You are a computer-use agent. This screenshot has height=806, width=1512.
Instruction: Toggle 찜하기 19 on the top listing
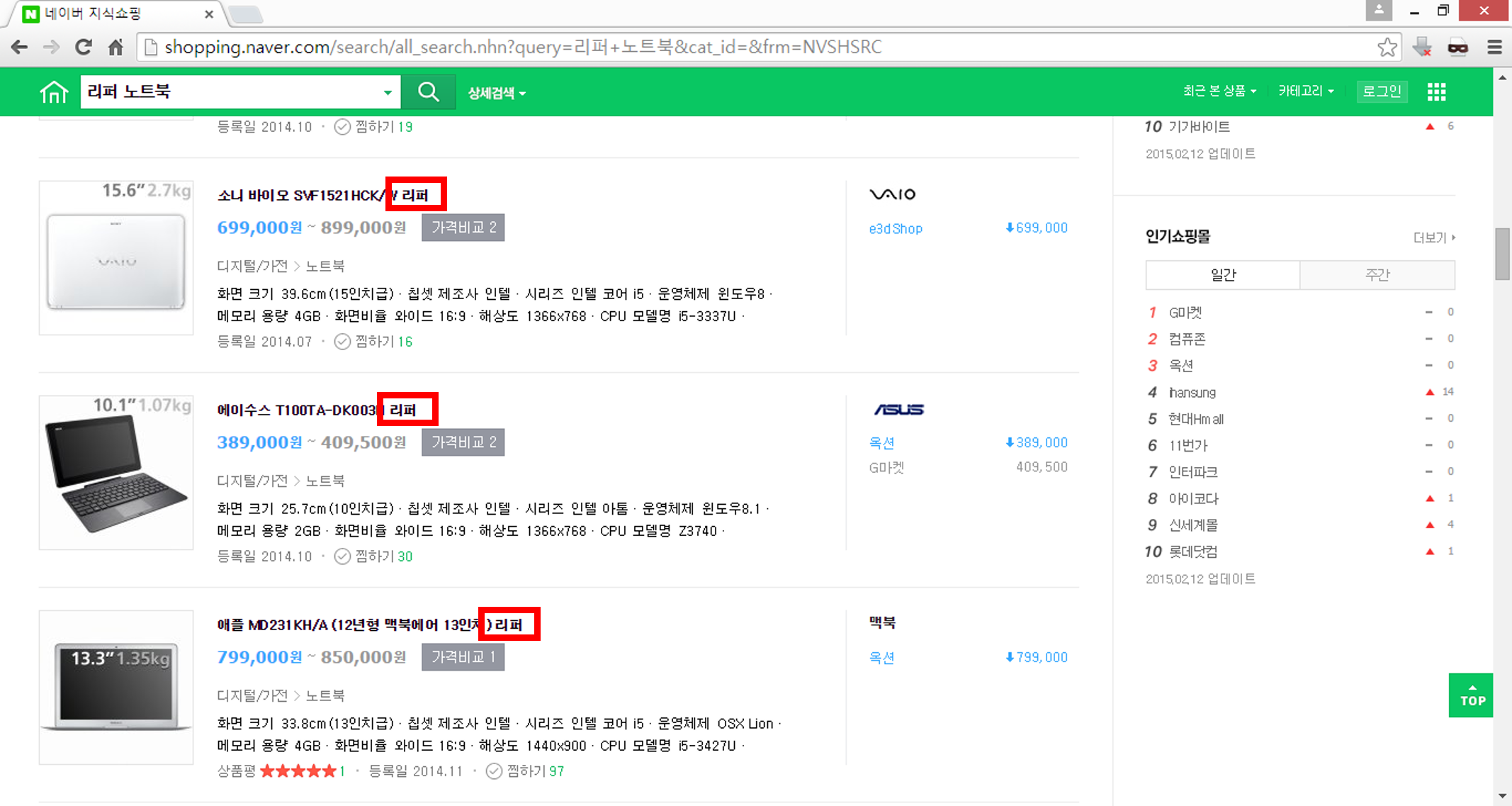point(373,127)
